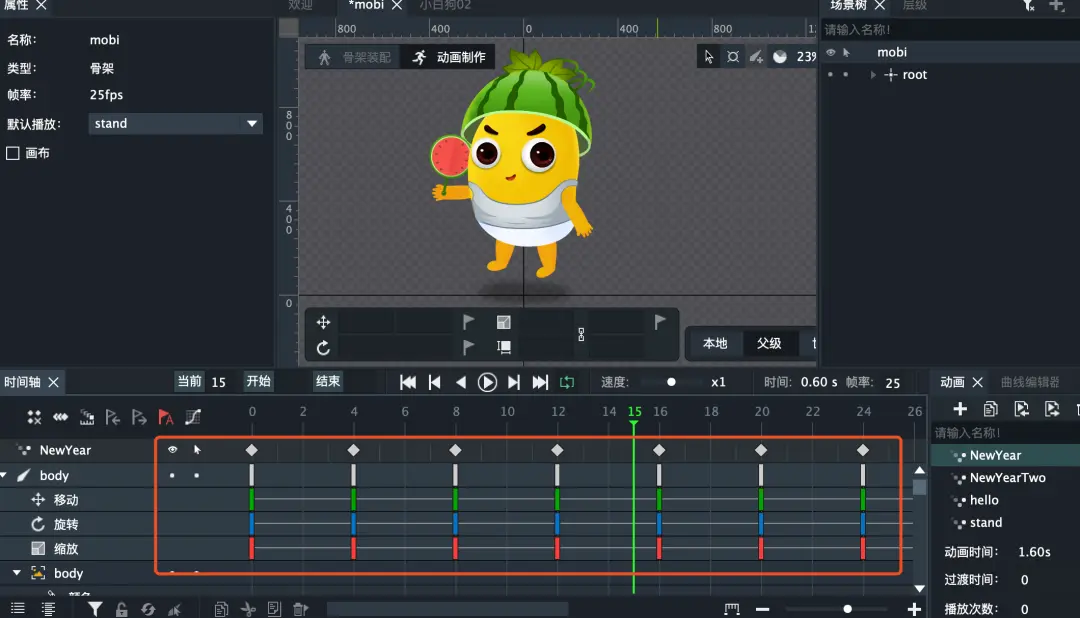Click the filter funnel icon in timeline footer
Viewport: 1080px width, 618px height.
95,609
